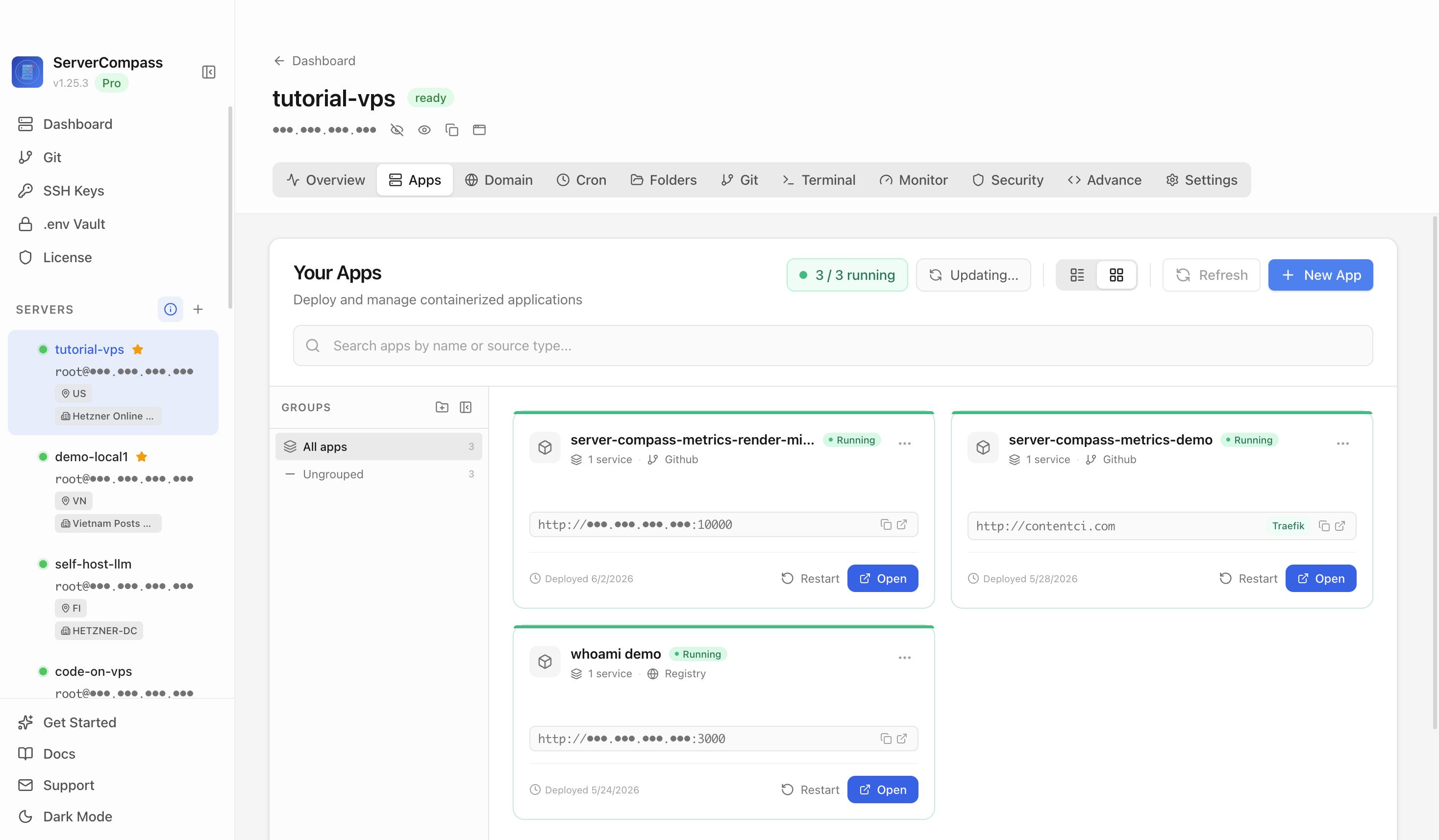Screen dimensions: 1439x840
Task: Switch to the Monitor tab
Action: (x=913, y=180)
